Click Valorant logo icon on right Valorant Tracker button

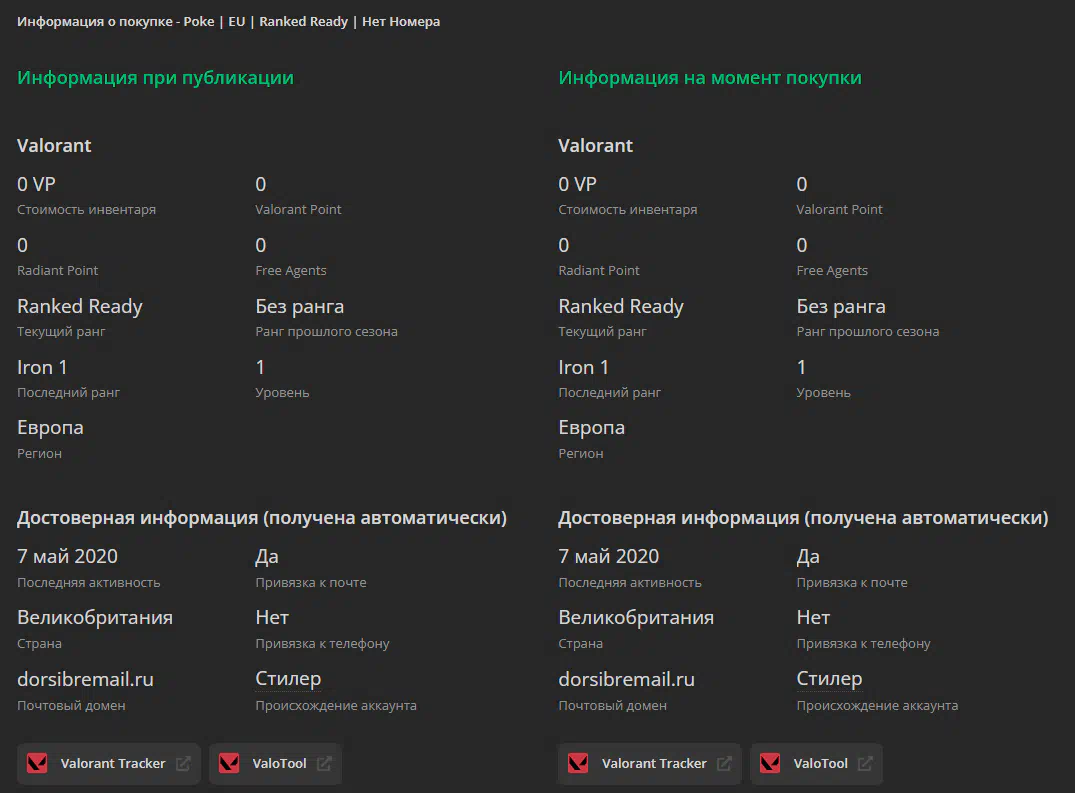[578, 764]
